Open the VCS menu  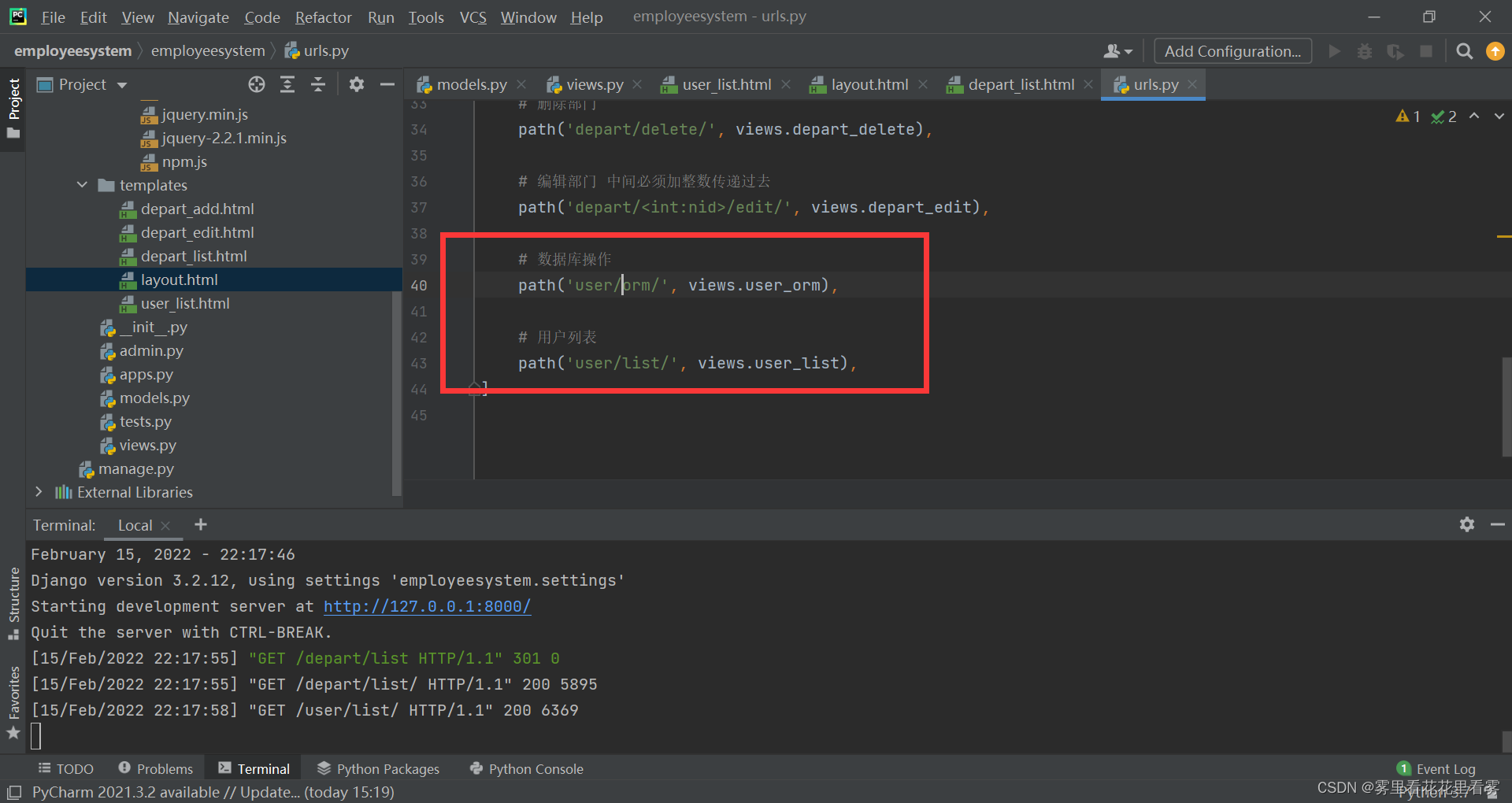(472, 17)
